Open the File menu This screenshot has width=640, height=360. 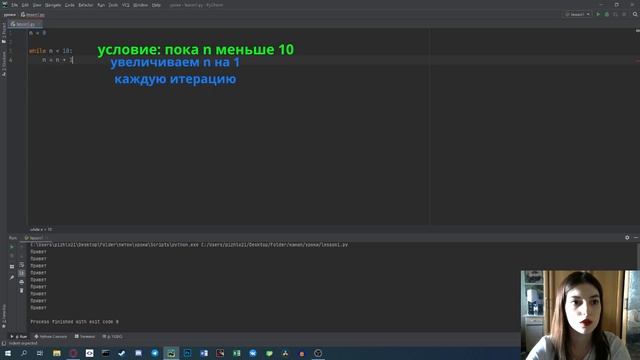(15, 5)
